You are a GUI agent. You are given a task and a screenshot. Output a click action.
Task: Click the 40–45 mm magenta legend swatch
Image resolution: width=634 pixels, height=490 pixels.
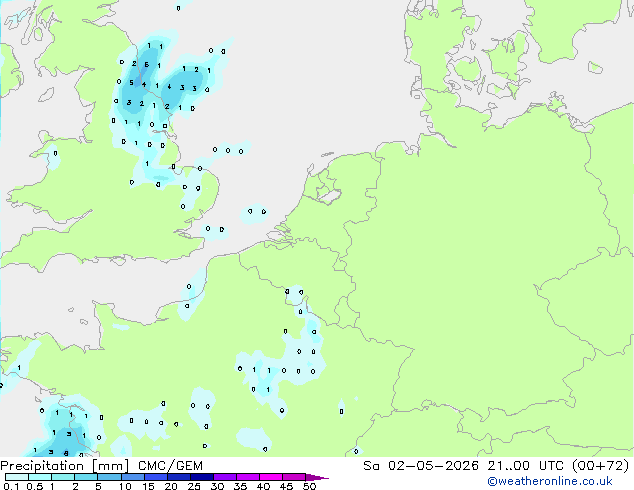(x=271, y=477)
